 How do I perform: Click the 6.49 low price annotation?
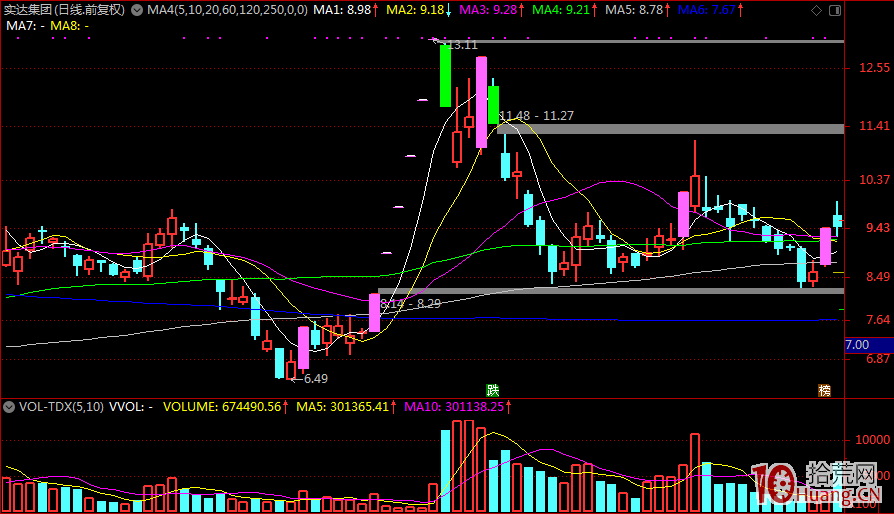tap(315, 379)
